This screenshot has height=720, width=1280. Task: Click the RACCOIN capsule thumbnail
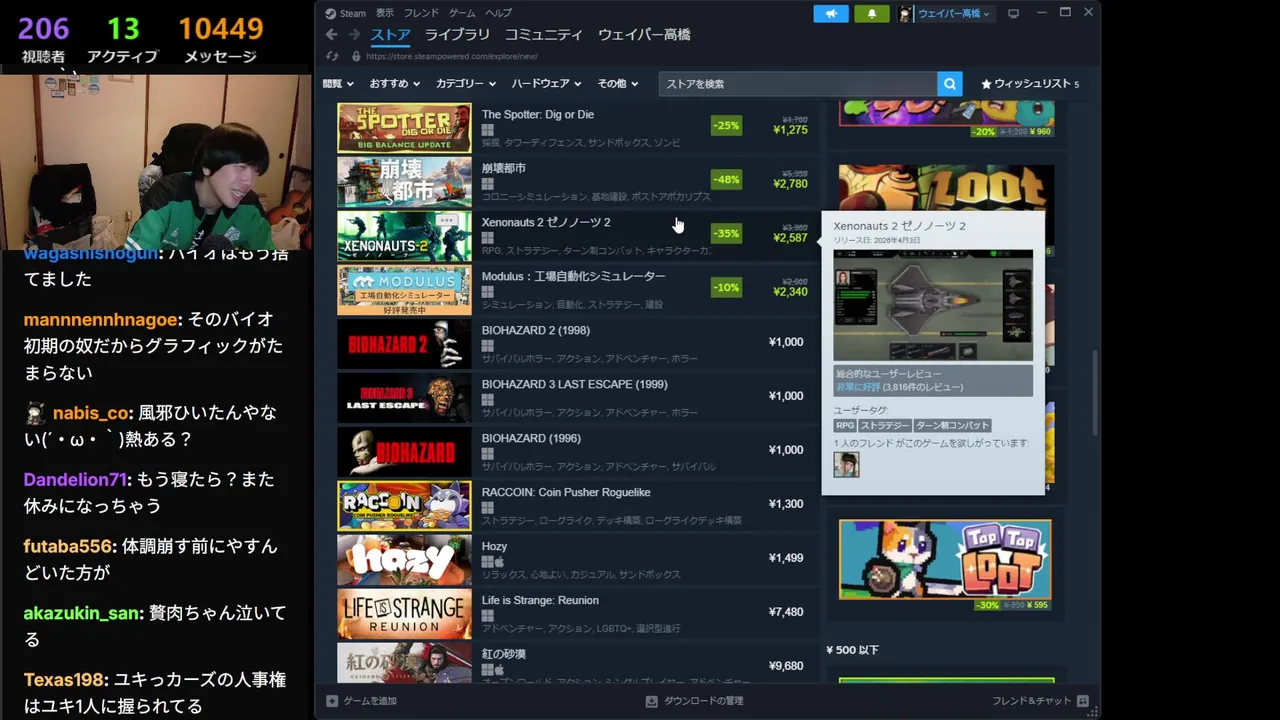[x=404, y=506]
